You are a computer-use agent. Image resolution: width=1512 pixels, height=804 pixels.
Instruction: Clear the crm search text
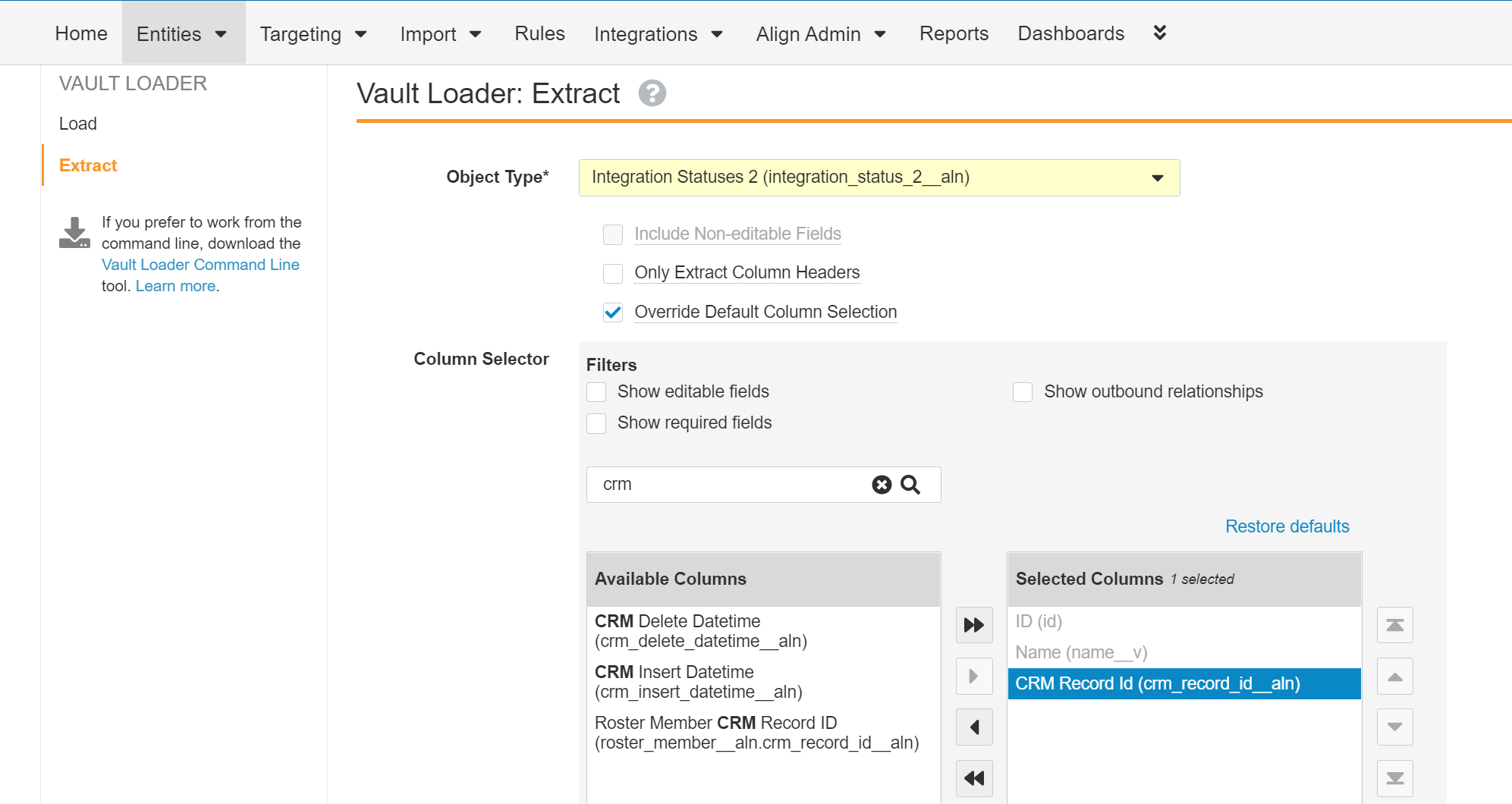pyautogui.click(x=881, y=485)
